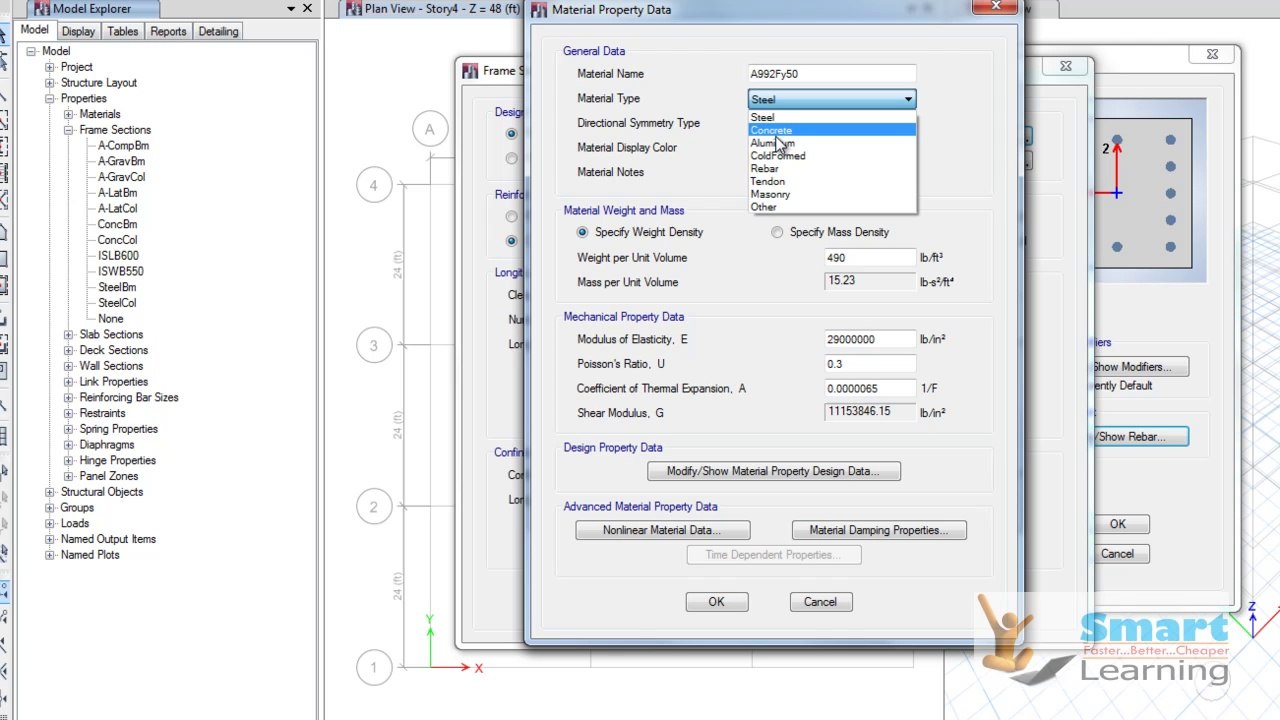Expand the Structure Layout node

click(50, 83)
